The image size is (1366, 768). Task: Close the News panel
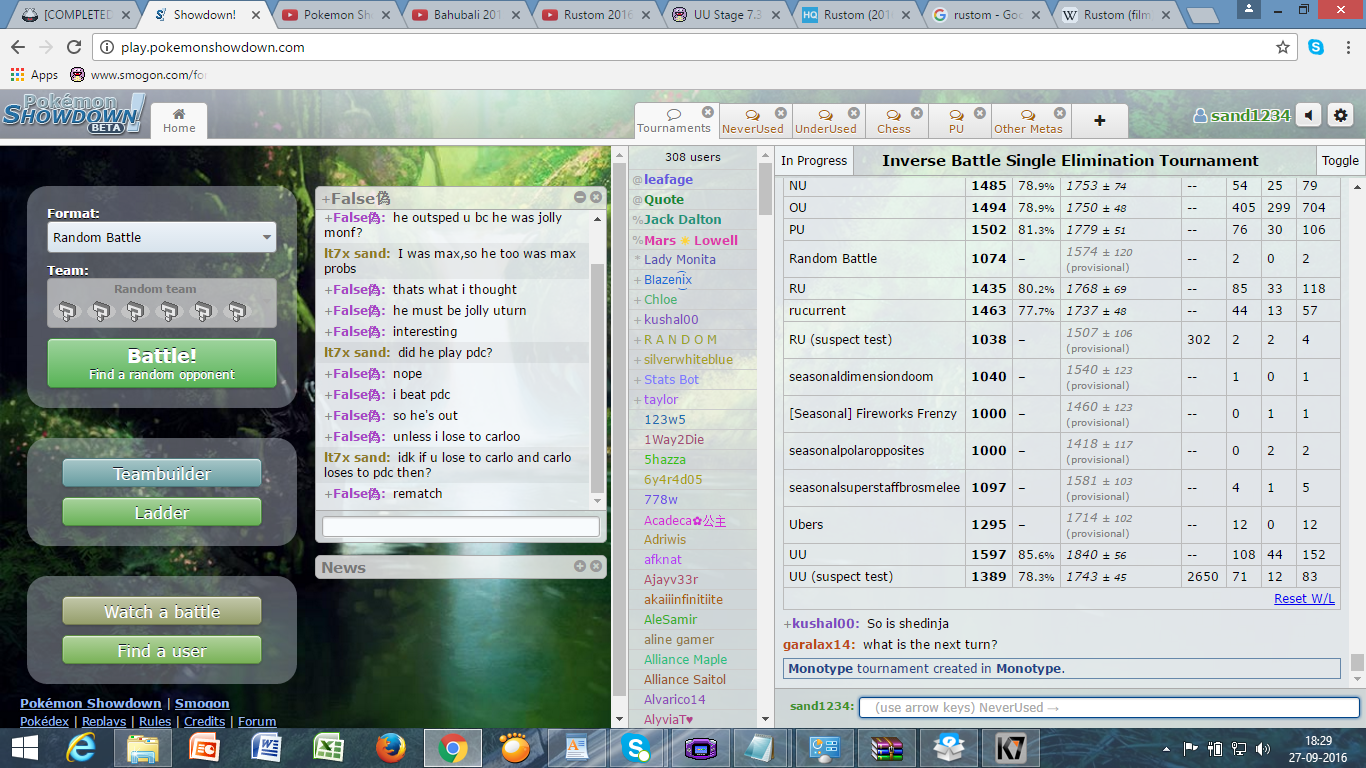(596, 566)
